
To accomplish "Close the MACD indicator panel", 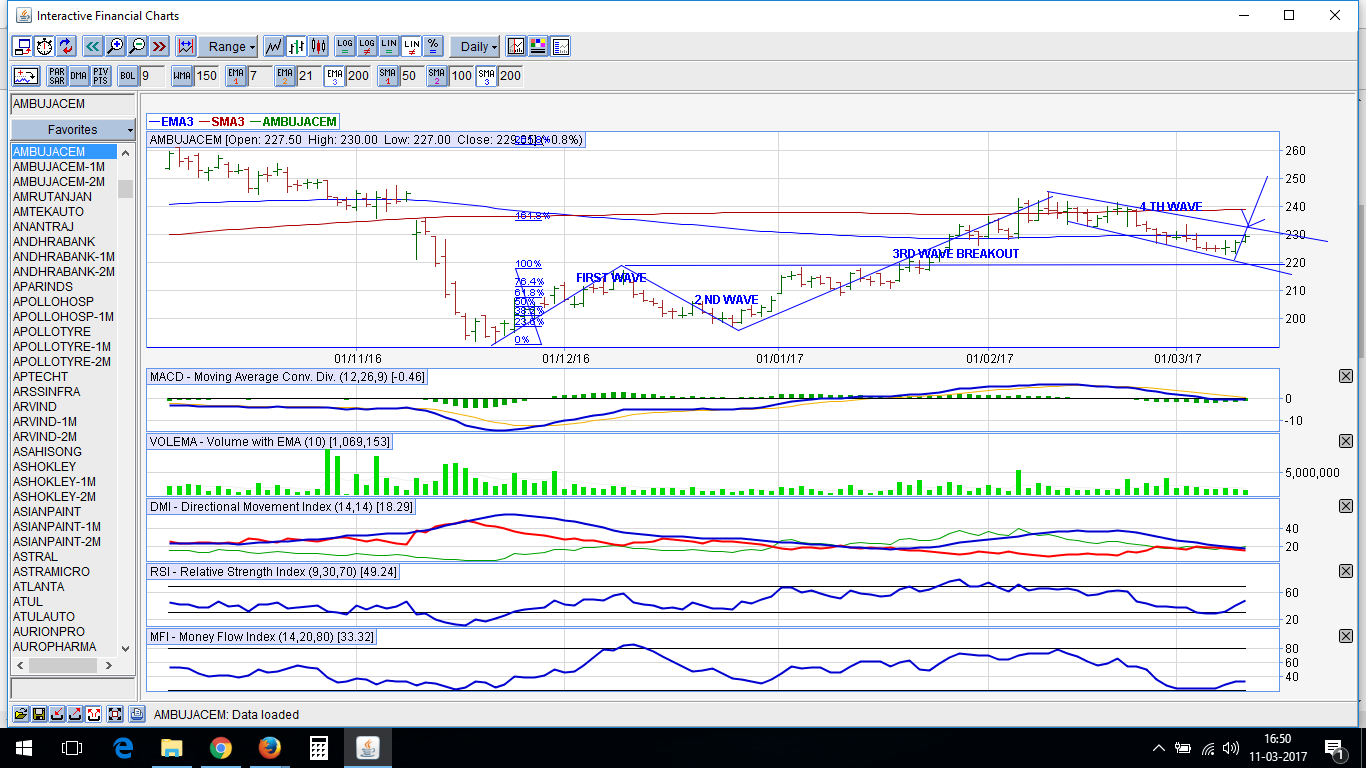I will tap(1345, 376).
